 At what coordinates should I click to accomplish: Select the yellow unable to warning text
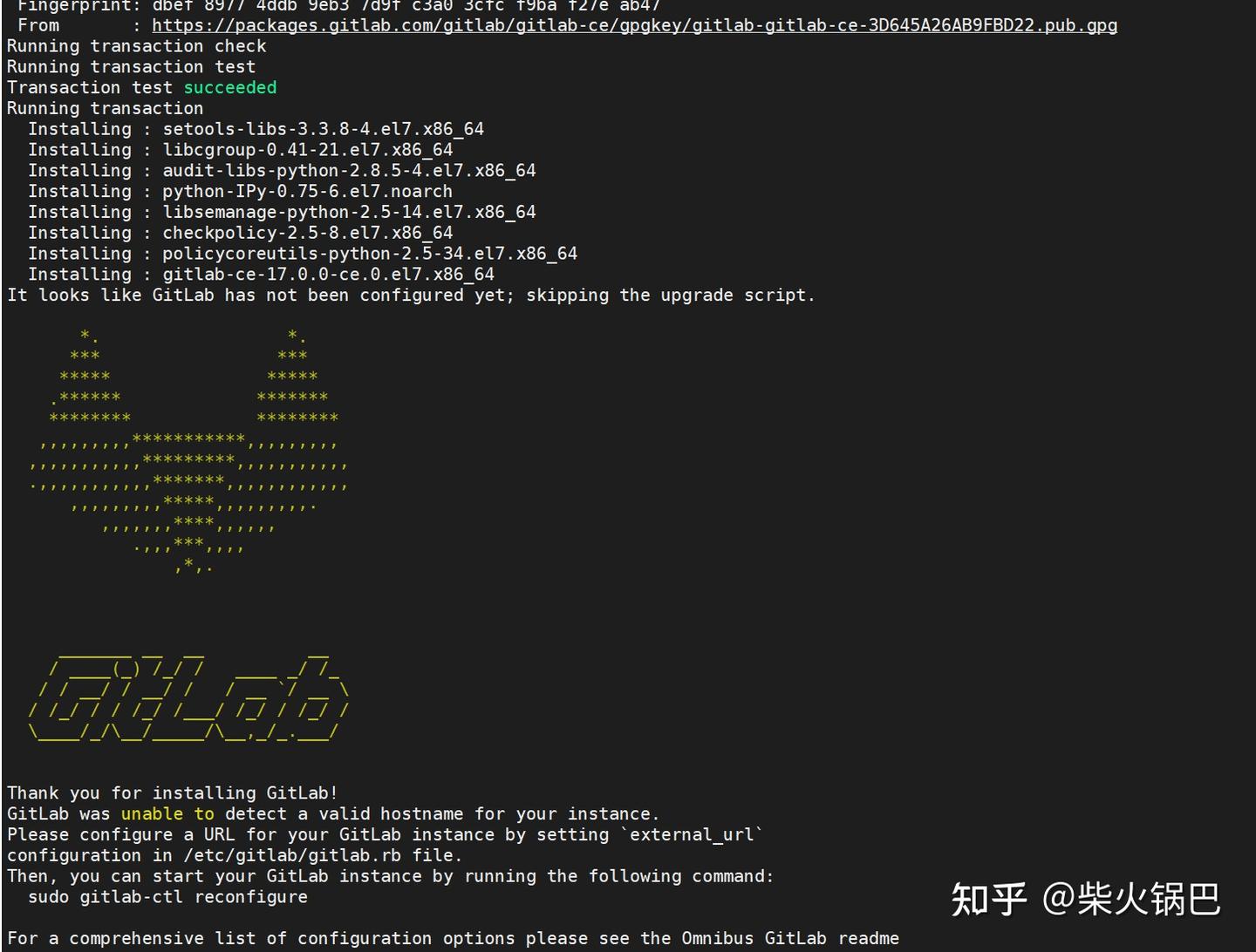175,813
